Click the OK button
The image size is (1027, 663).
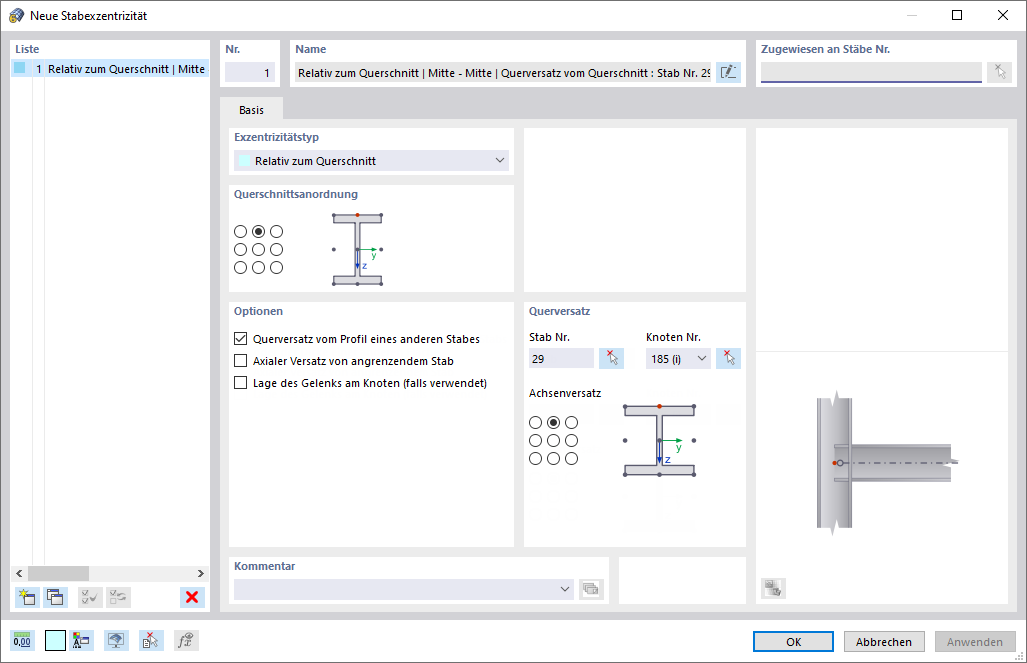pos(793,641)
